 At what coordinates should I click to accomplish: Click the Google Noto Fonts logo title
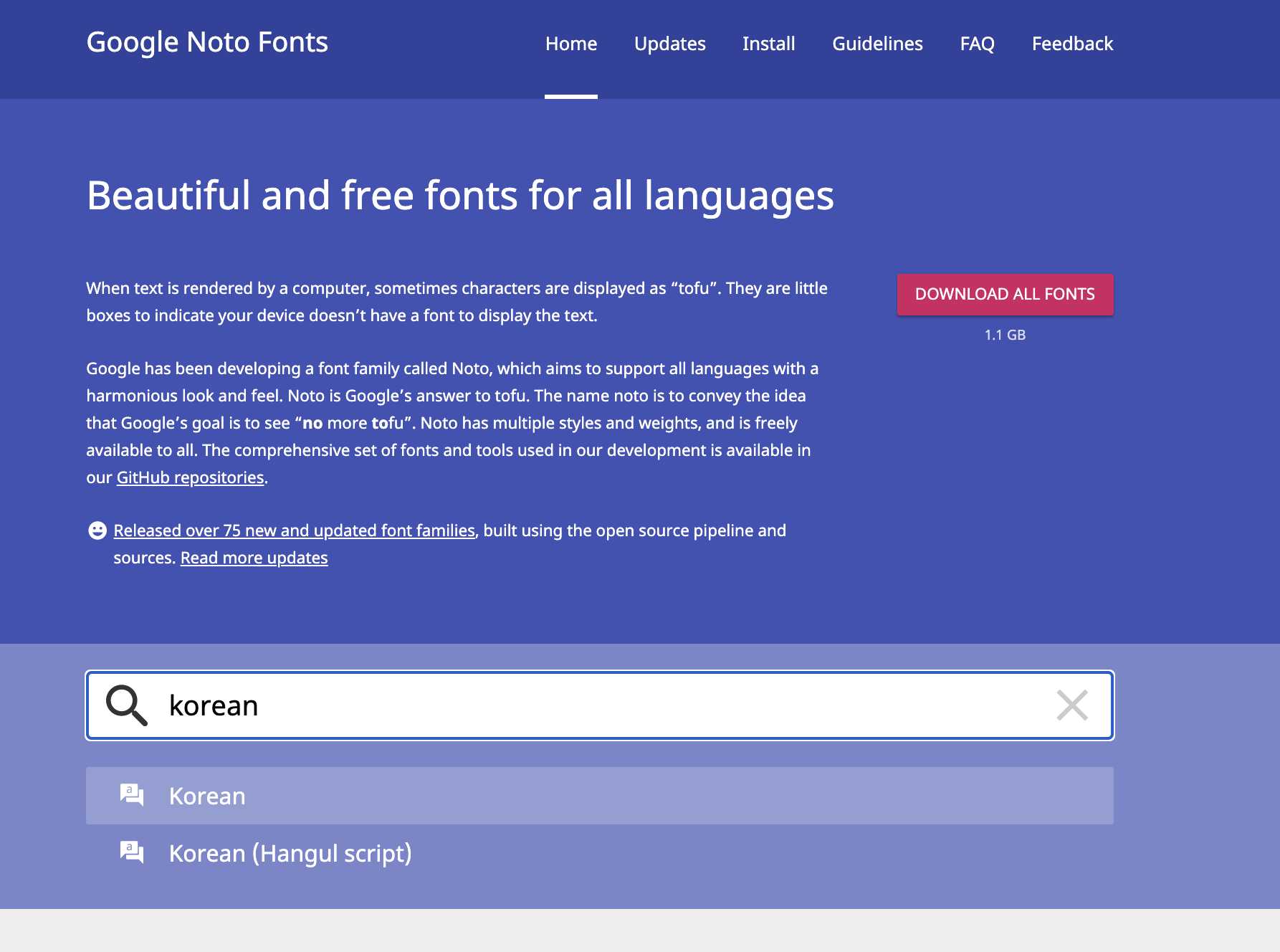(207, 42)
